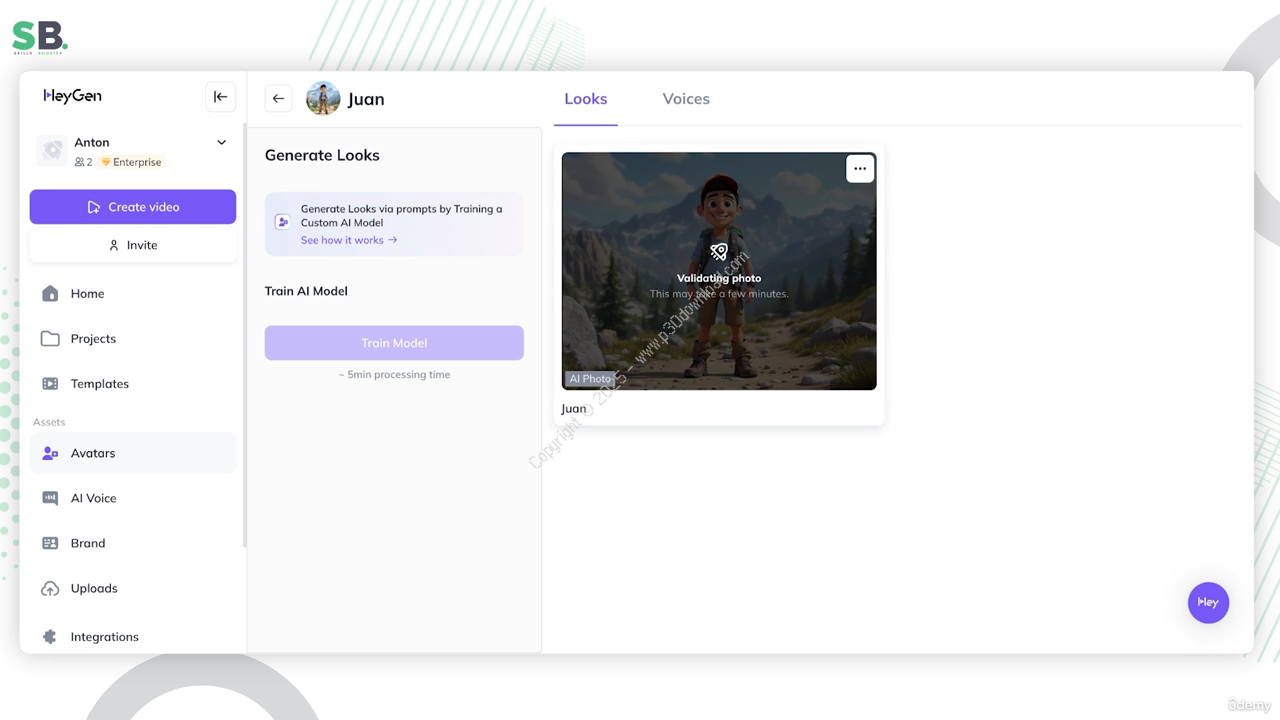Click the Integrations puzzle icon
This screenshot has width=1280, height=720.
tap(50, 637)
